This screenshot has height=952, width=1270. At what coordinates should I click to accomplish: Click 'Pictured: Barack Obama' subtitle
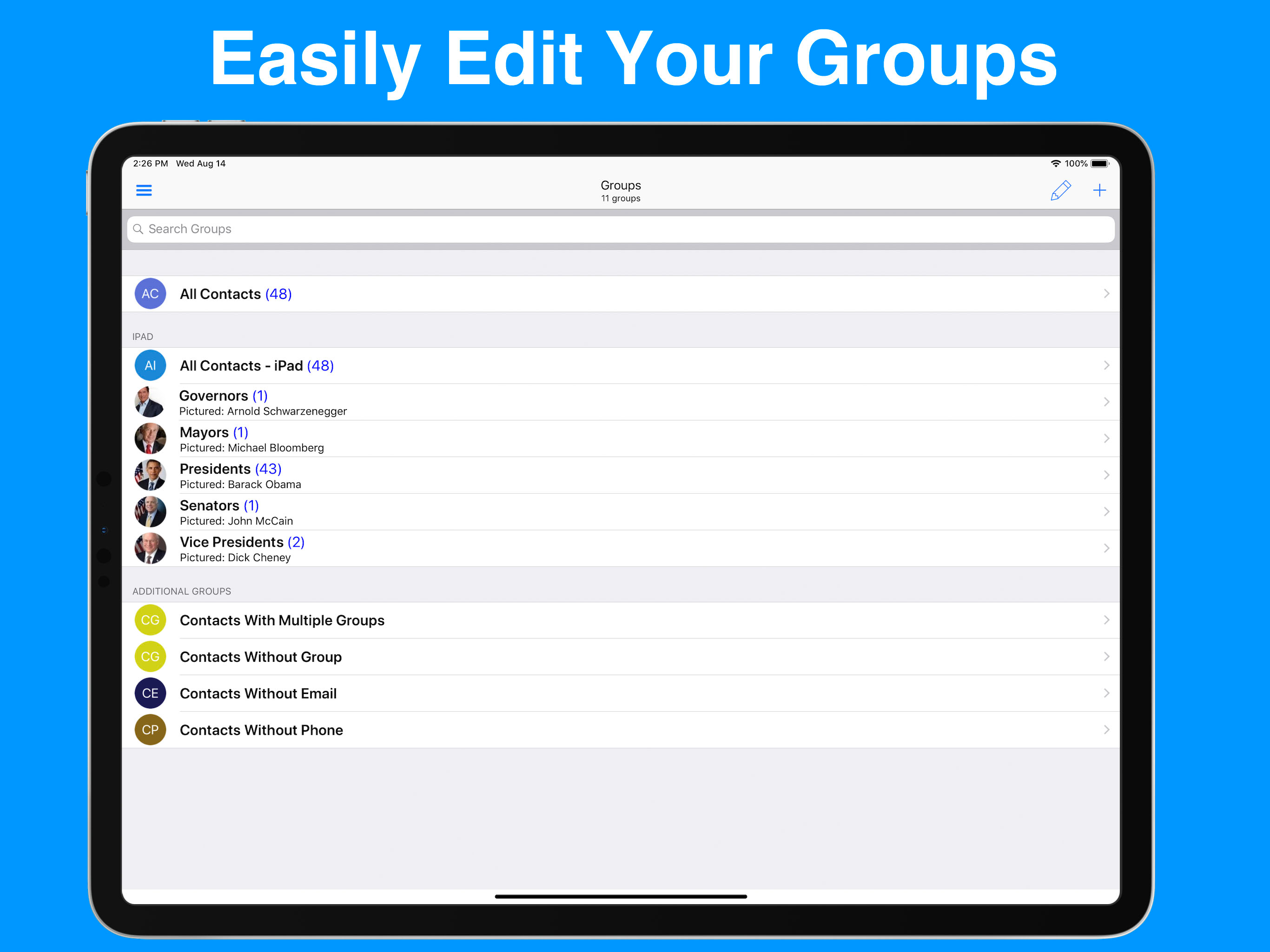coord(240,485)
